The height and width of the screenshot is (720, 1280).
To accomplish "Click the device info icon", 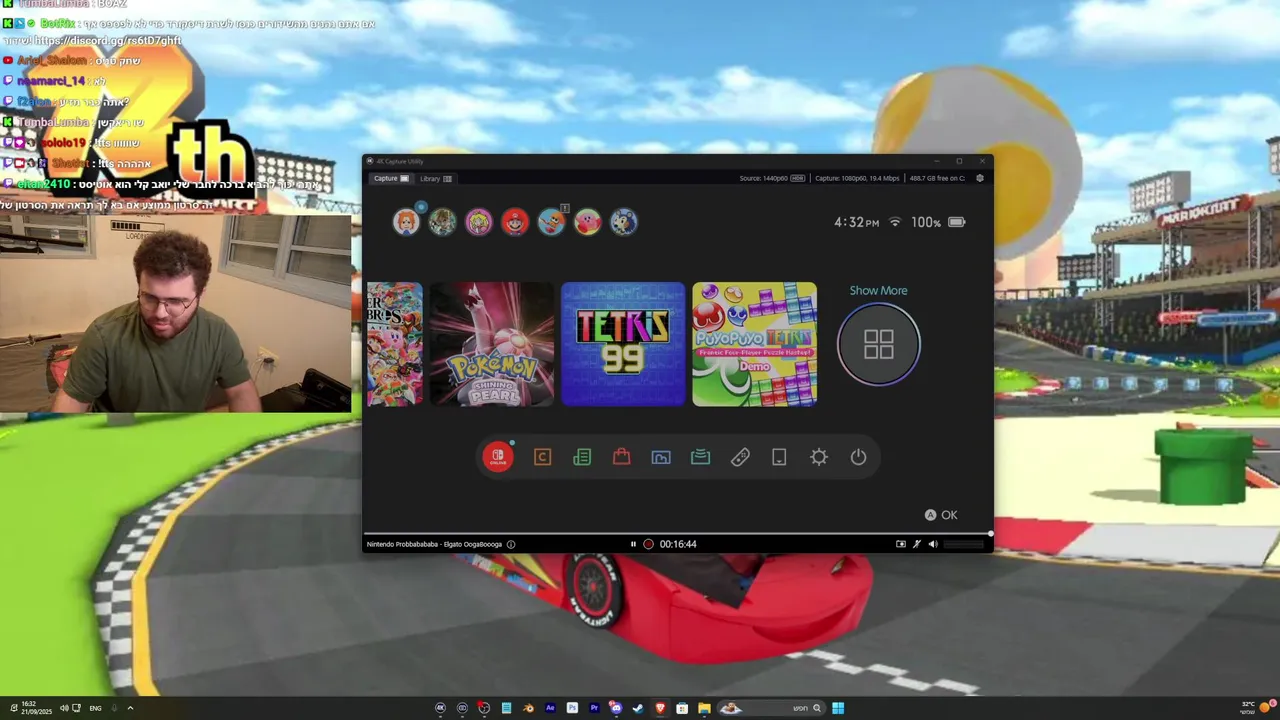I will [x=511, y=544].
